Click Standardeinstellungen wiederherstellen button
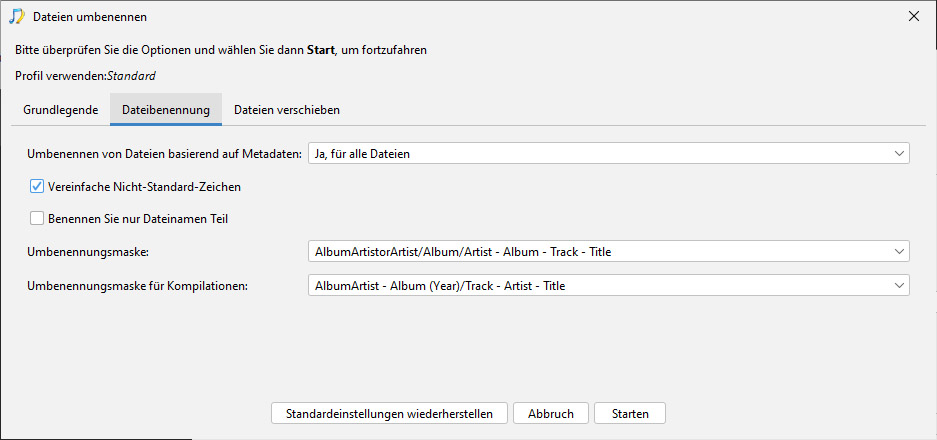937x440 pixels. (390, 413)
